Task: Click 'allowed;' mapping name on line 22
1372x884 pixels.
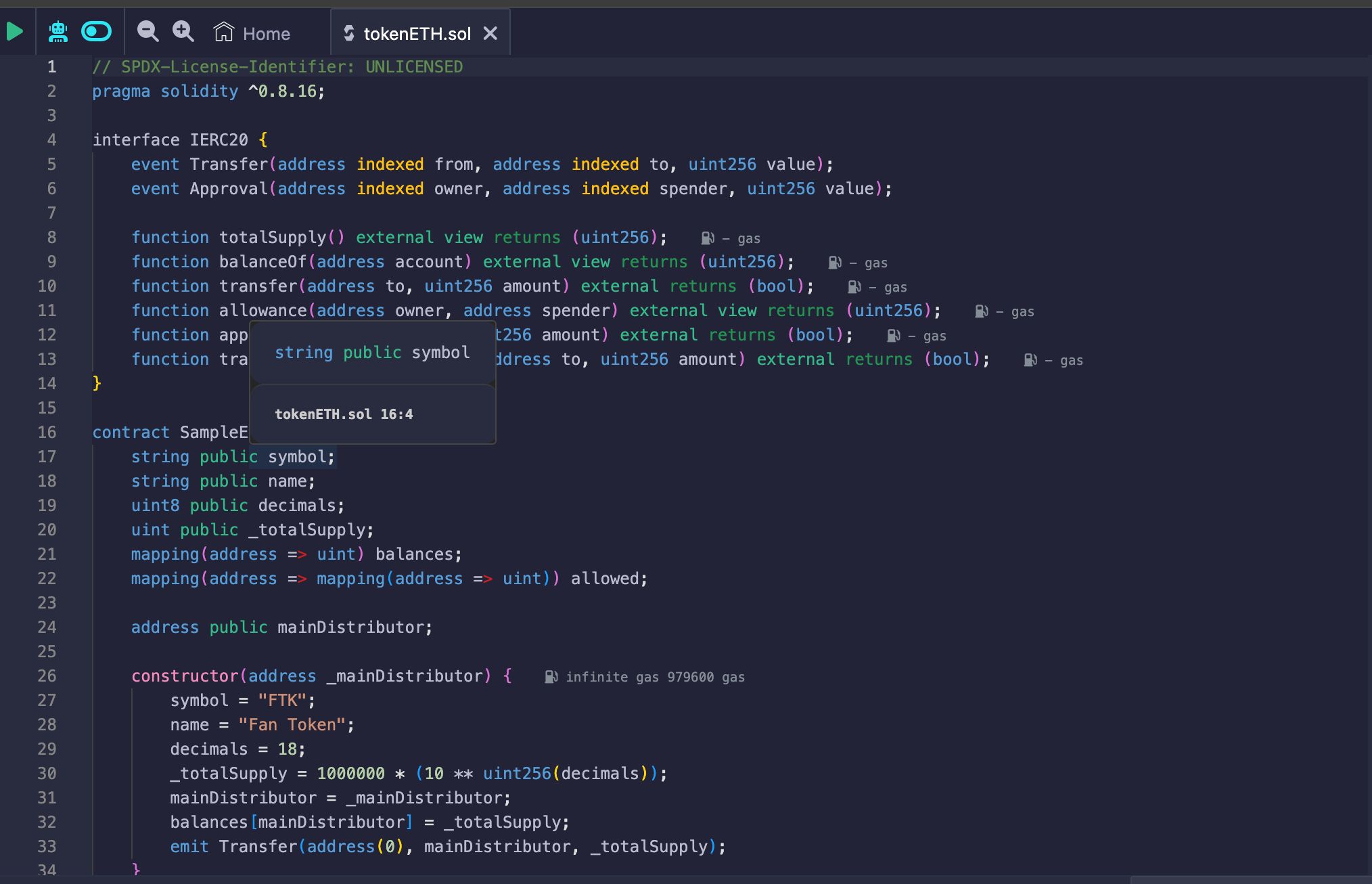Action: [x=610, y=579]
